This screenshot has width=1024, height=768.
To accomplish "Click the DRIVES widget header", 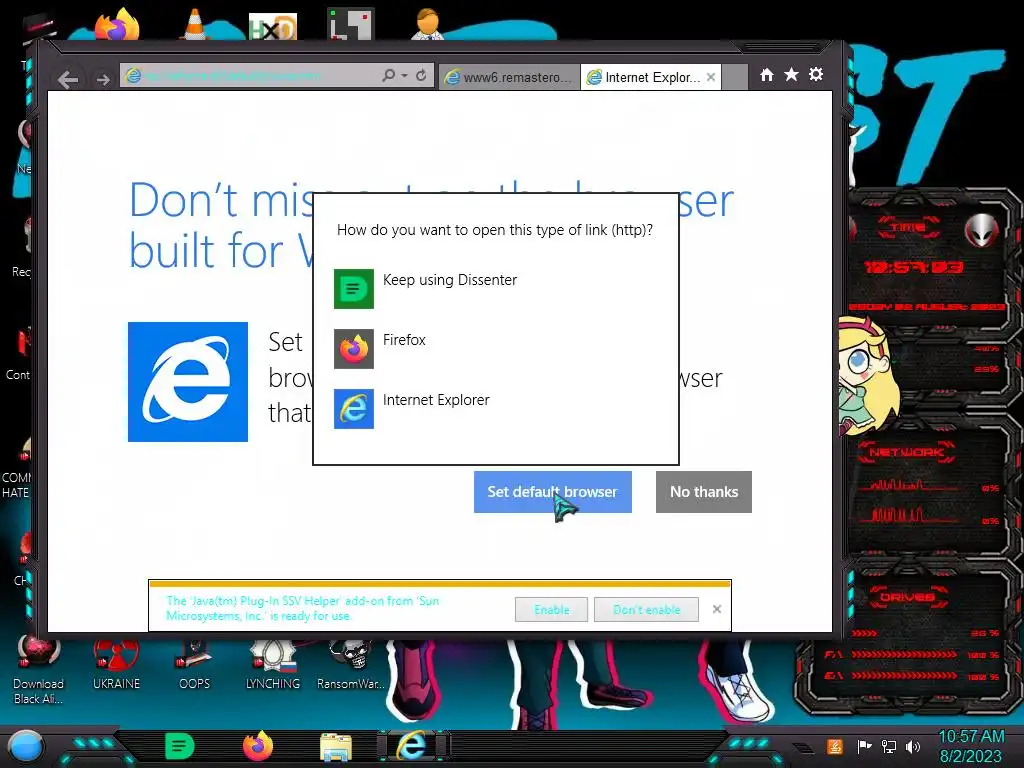I will point(906,596).
